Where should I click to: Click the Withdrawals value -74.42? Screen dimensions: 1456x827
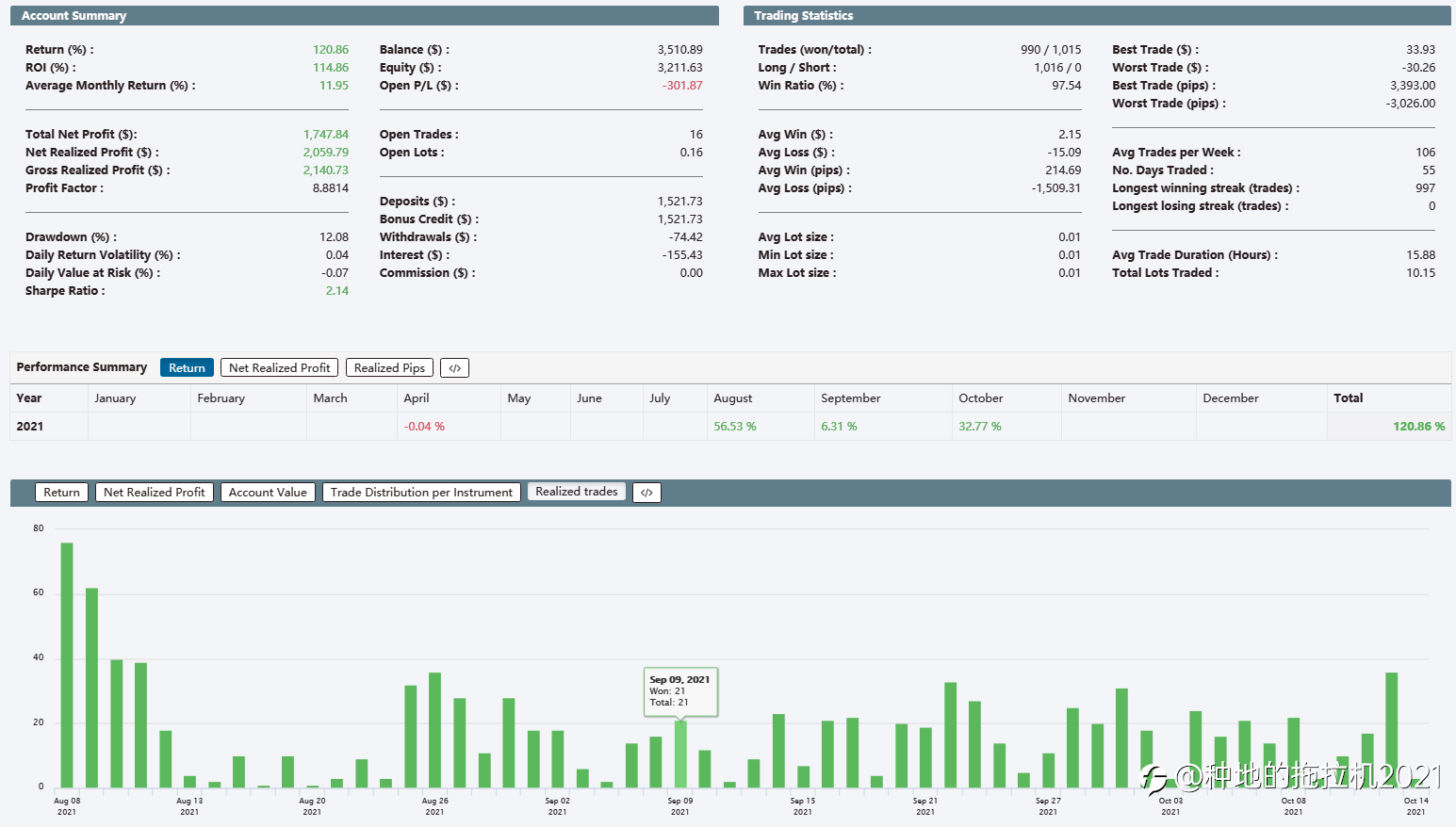click(x=686, y=237)
